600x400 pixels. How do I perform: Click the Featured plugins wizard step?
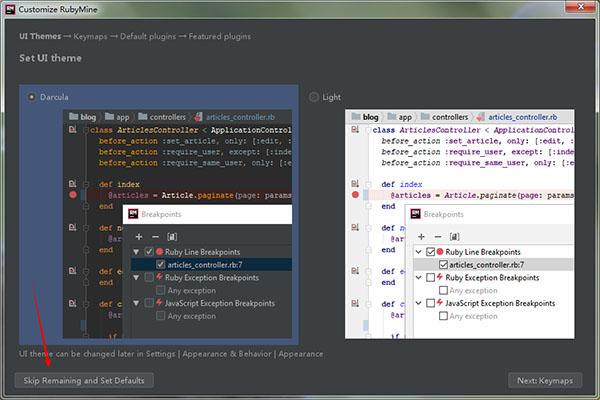tap(220, 36)
